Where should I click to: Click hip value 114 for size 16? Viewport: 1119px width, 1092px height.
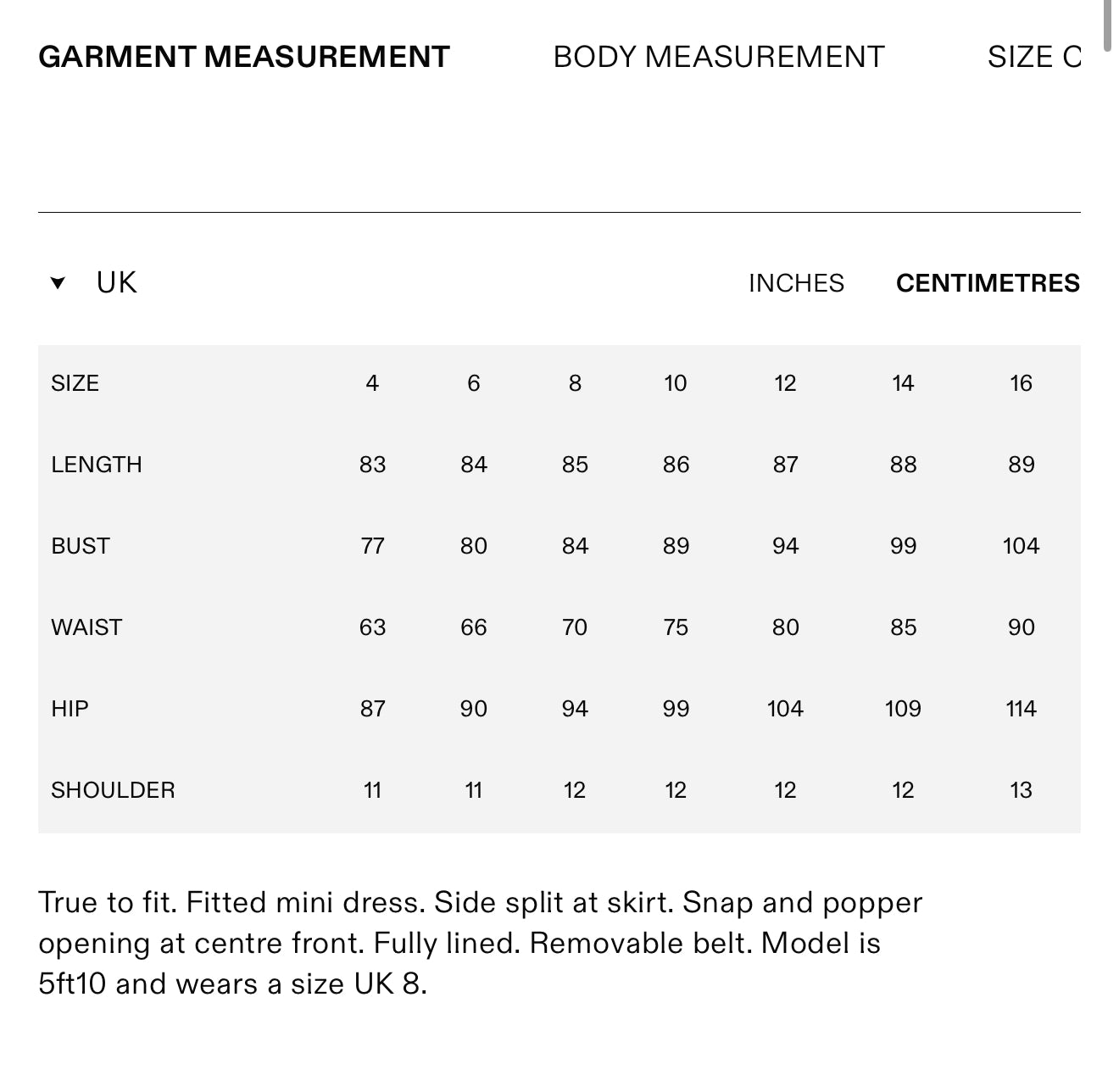[x=1021, y=709]
